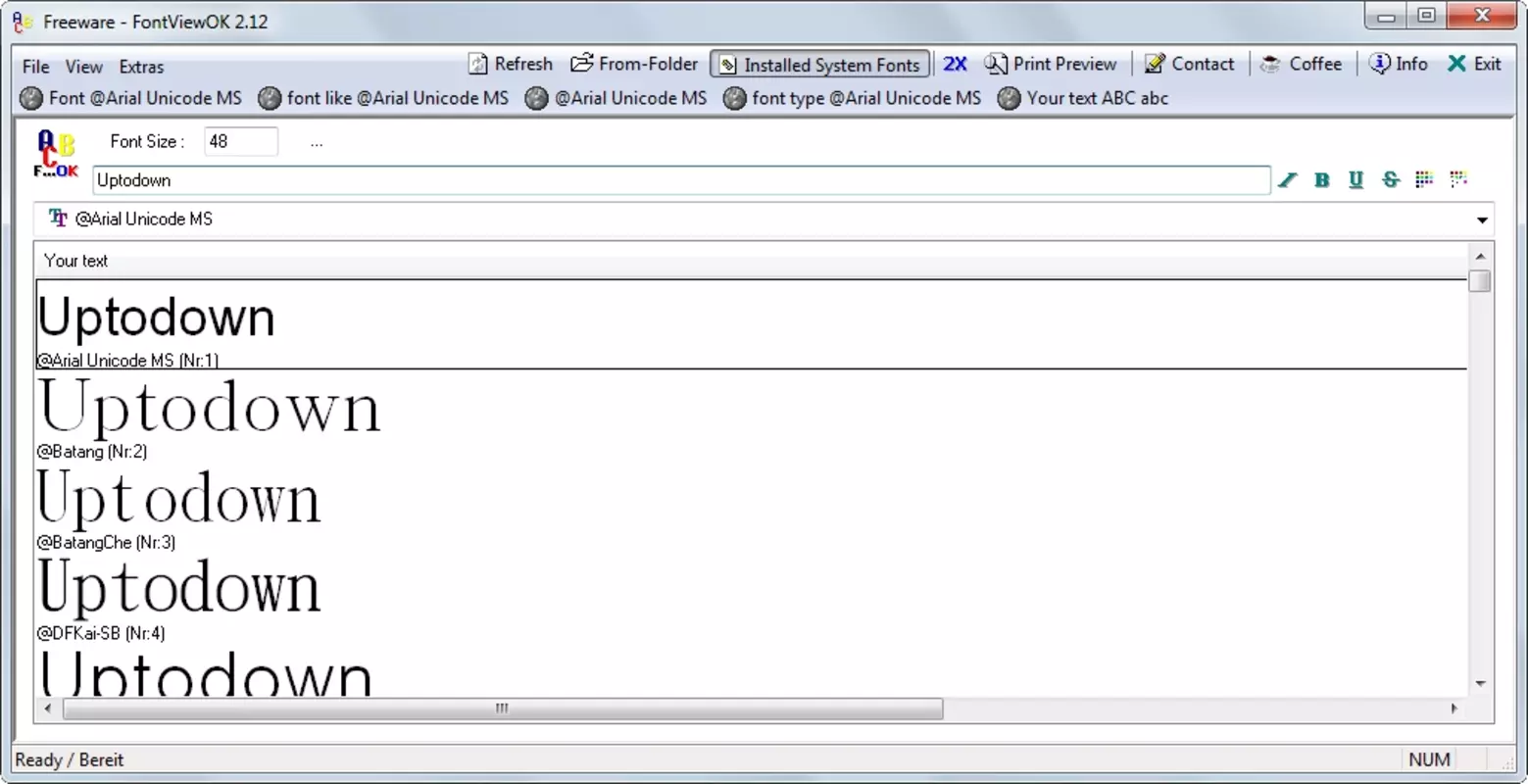
Task: Select preview text 'font type @Arial Unicode MS'
Action: click(x=852, y=98)
